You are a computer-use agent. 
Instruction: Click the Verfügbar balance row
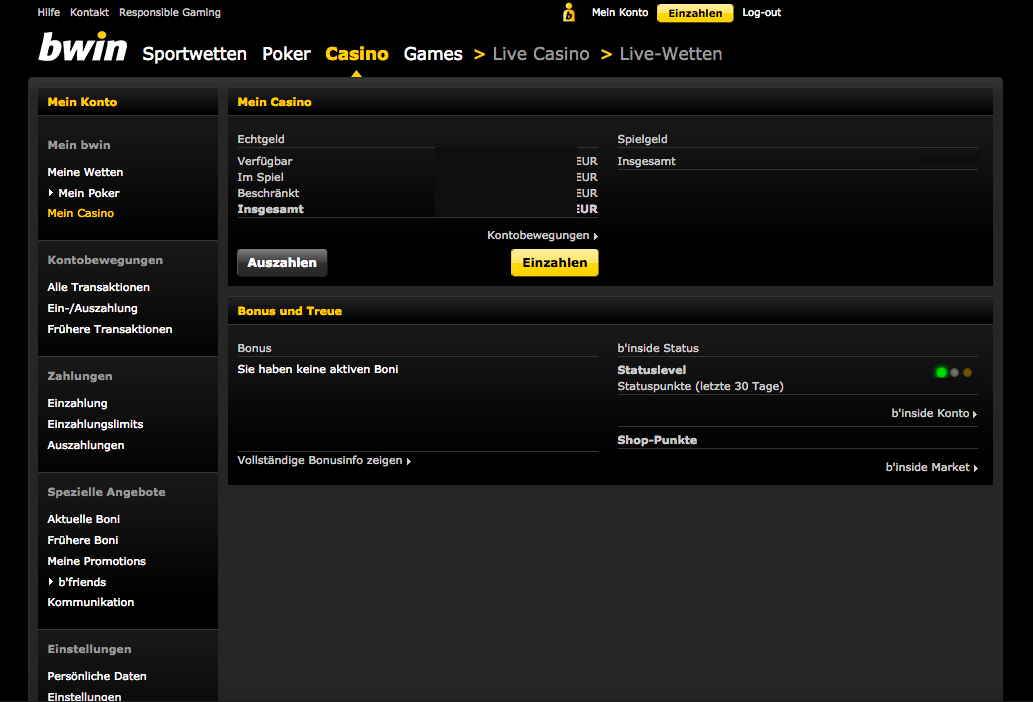coord(418,161)
